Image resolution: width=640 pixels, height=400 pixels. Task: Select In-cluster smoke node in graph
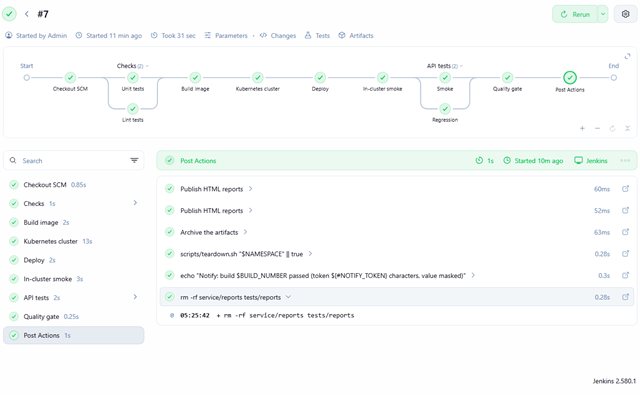tap(382, 77)
